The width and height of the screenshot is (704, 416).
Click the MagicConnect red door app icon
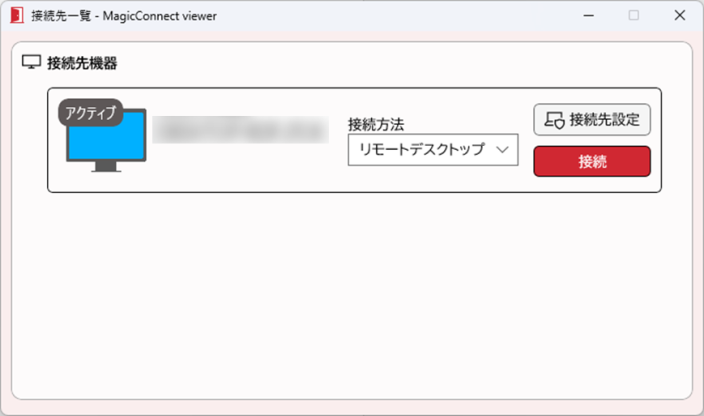tap(17, 15)
